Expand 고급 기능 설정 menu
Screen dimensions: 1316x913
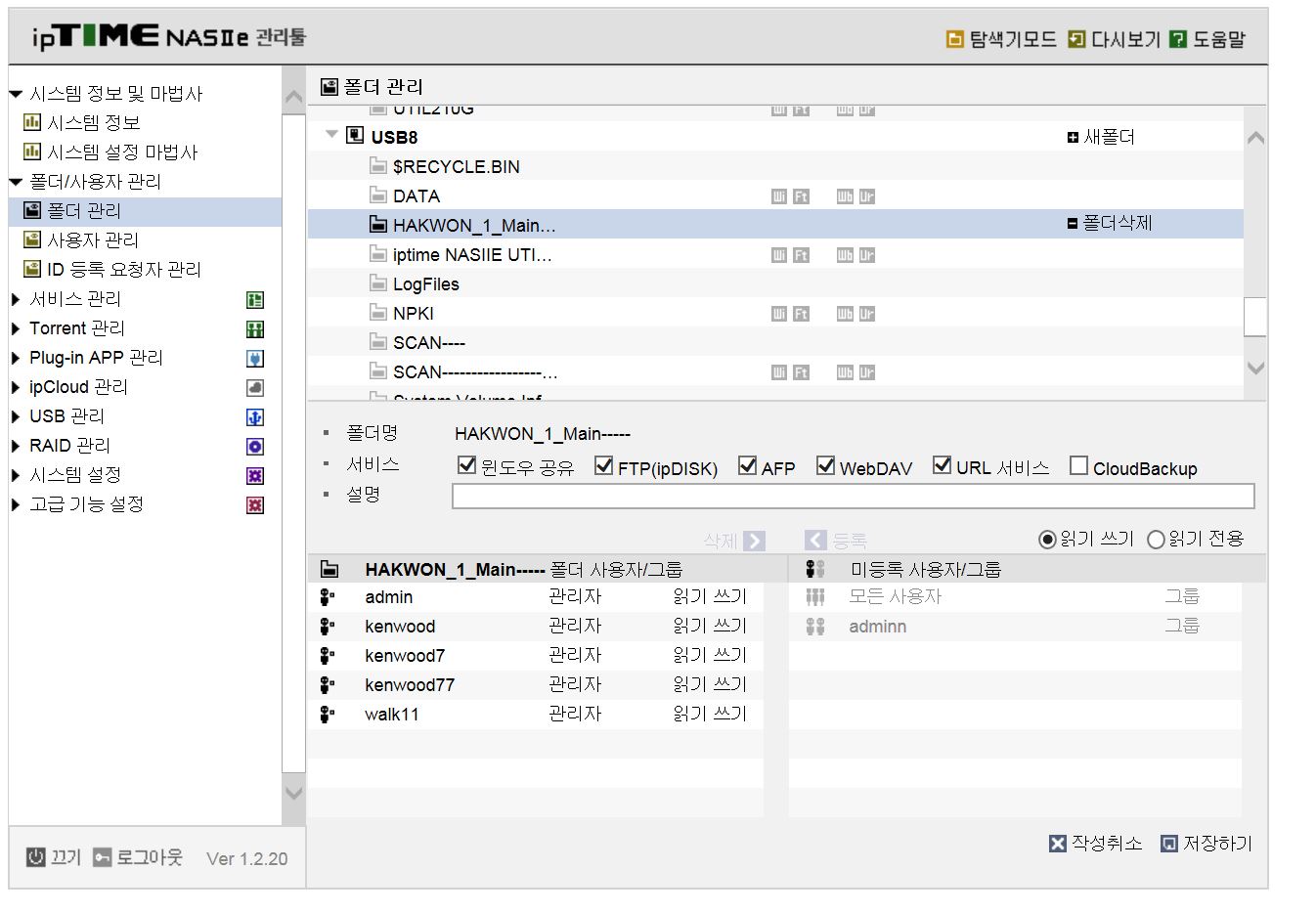16,504
